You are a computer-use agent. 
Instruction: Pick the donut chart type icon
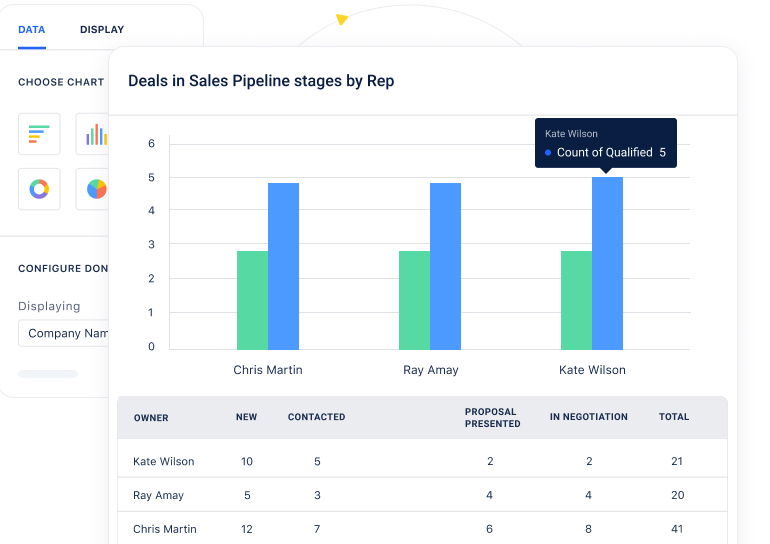point(39,188)
